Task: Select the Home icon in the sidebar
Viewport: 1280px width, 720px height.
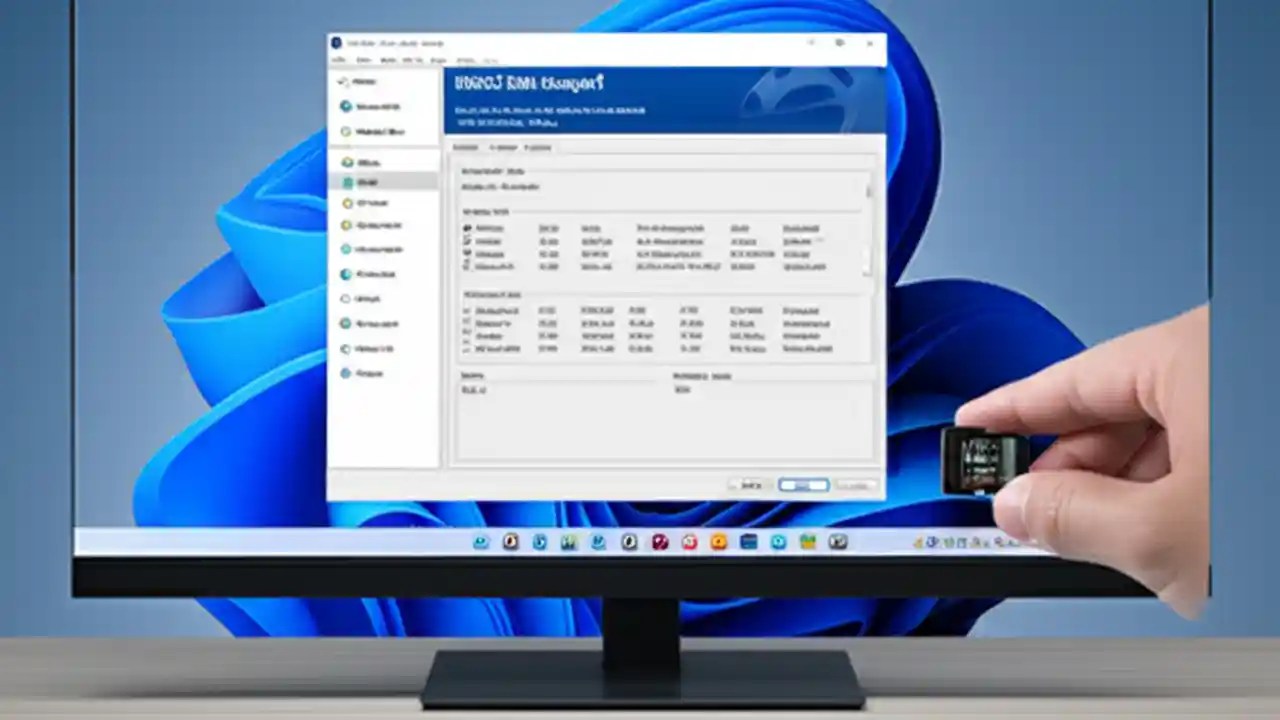Action: [x=345, y=81]
